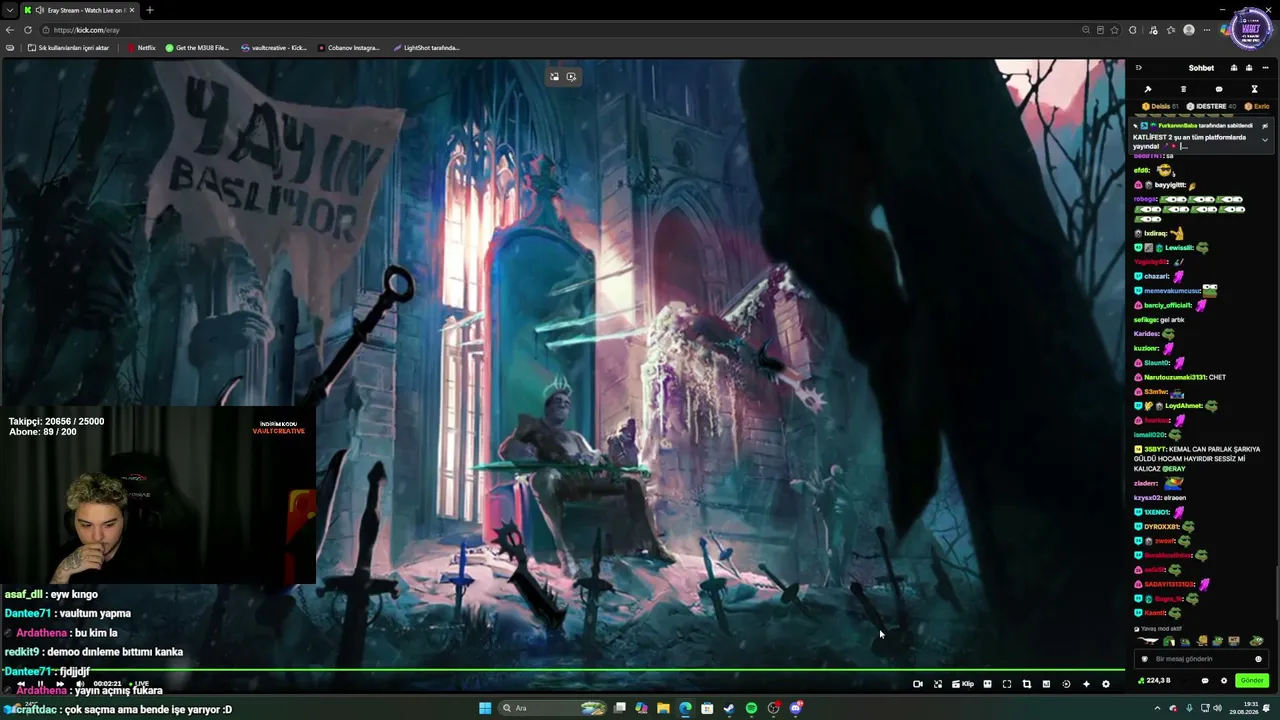Collapse the chat panel with the arrow icon
Screen dimensions: 1280x720
tap(1138, 68)
